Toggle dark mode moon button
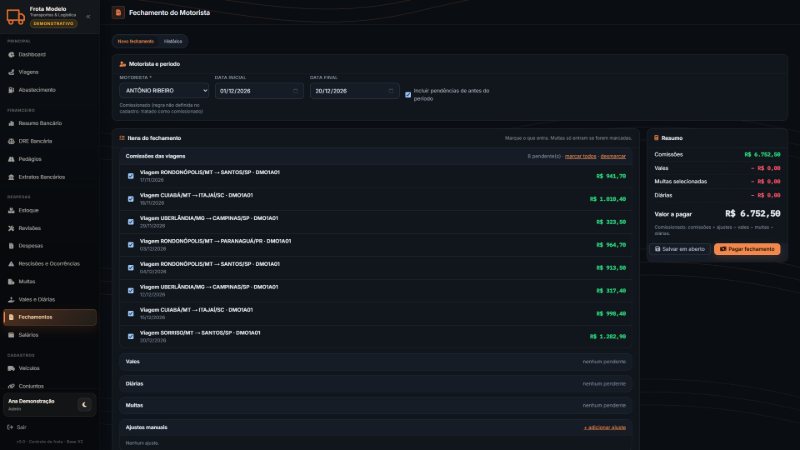 pos(84,405)
